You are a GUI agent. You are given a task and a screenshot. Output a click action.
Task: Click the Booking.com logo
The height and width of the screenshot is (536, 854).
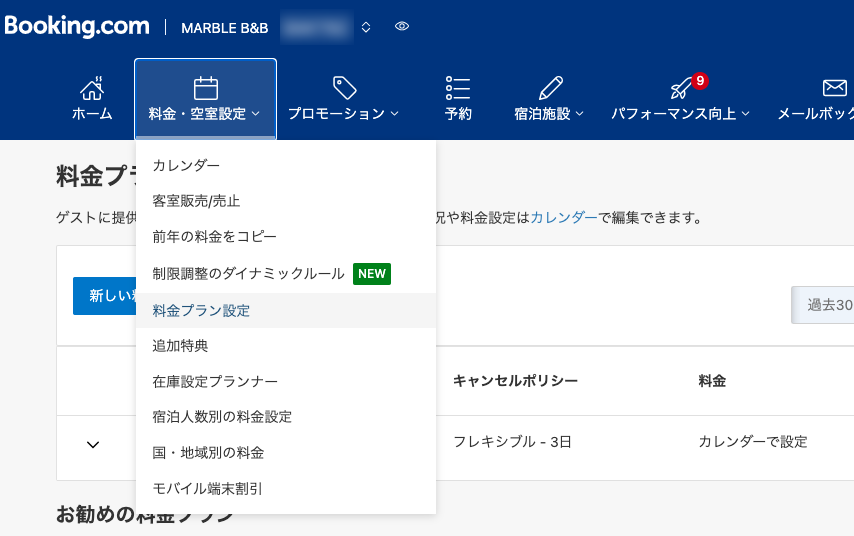pyautogui.click(x=77, y=27)
